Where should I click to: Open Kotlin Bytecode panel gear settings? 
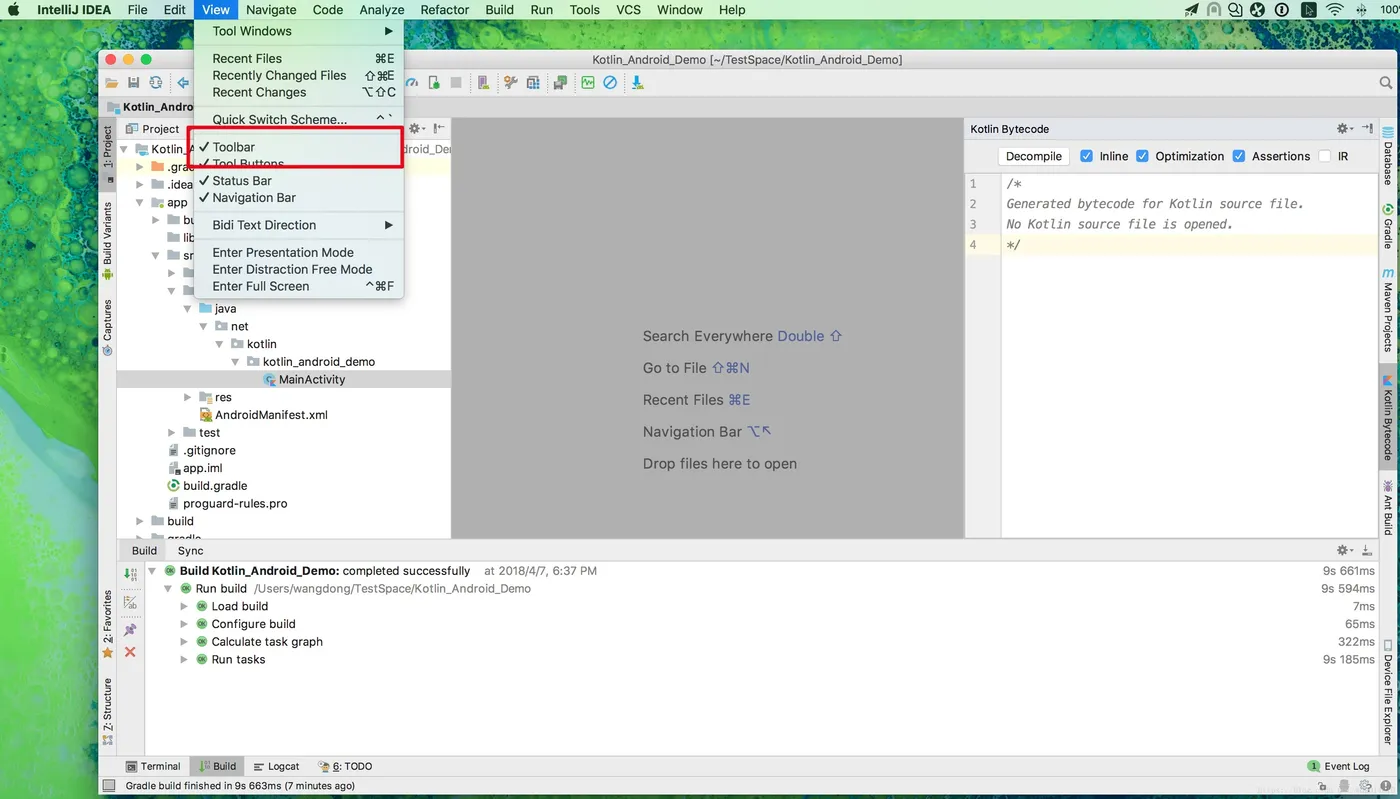[x=1345, y=129]
